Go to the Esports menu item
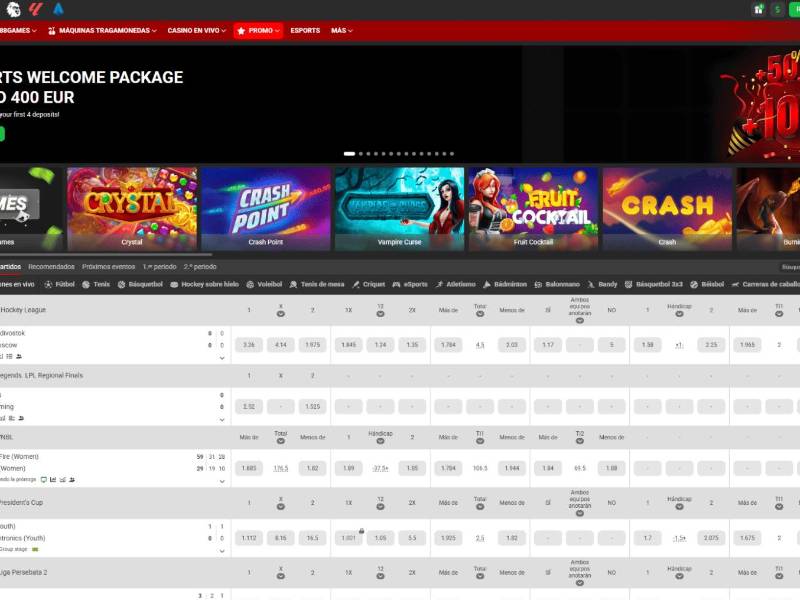Viewport: 800px width, 600px height. pyautogui.click(x=305, y=31)
